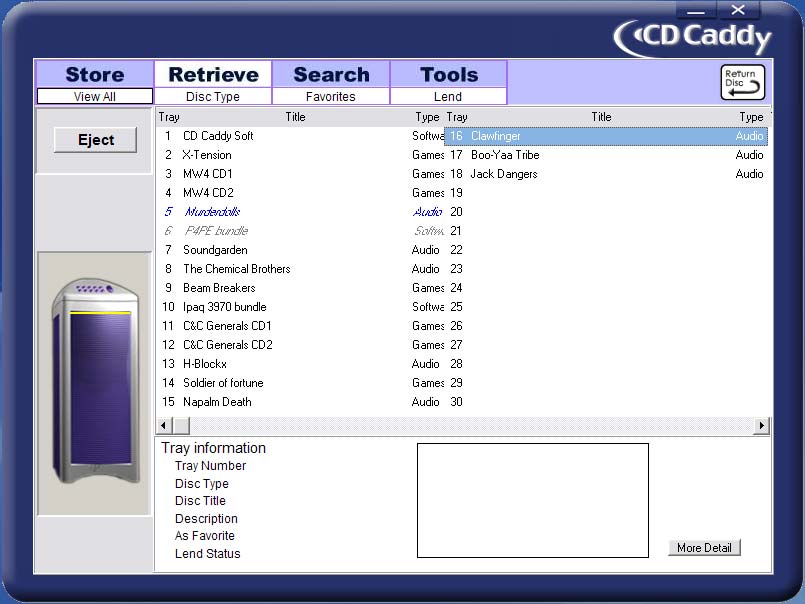Click the left scroll arrow of the list
This screenshot has height=604, width=805.
pos(164,425)
